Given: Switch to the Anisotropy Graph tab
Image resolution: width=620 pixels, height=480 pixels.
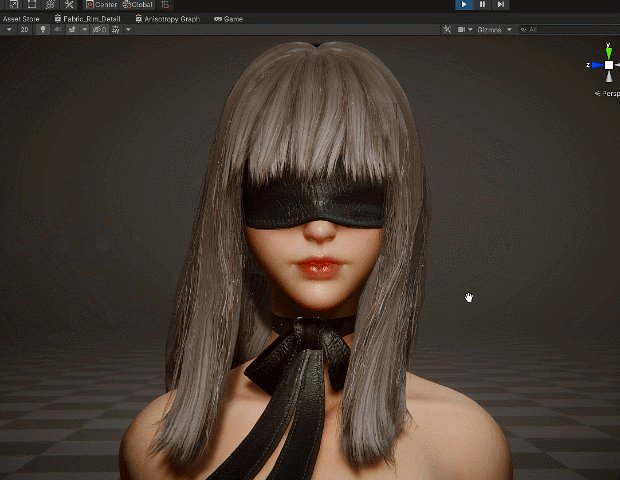Looking at the screenshot, I should 168,19.
